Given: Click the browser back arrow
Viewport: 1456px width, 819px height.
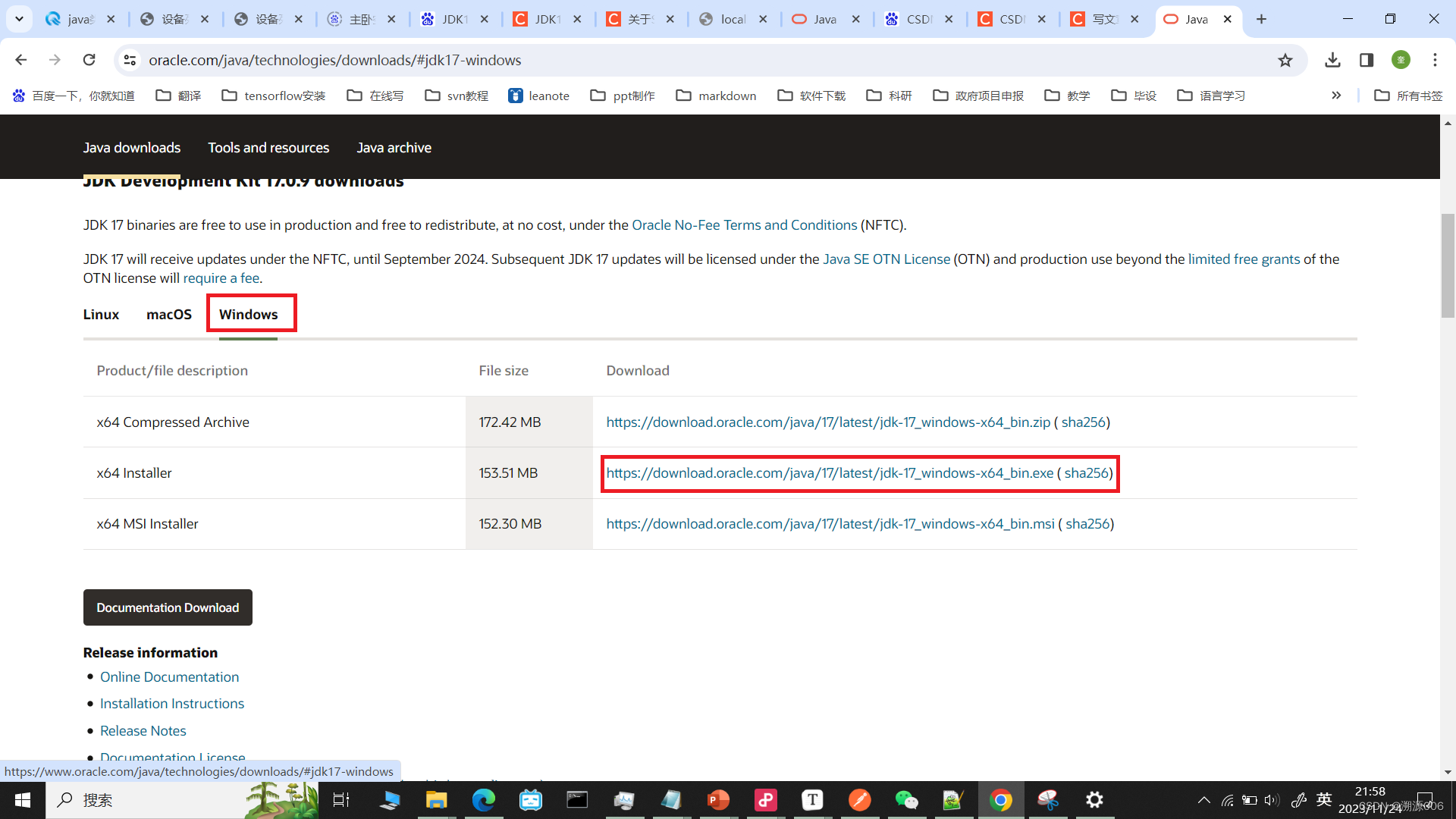Looking at the screenshot, I should (20, 60).
